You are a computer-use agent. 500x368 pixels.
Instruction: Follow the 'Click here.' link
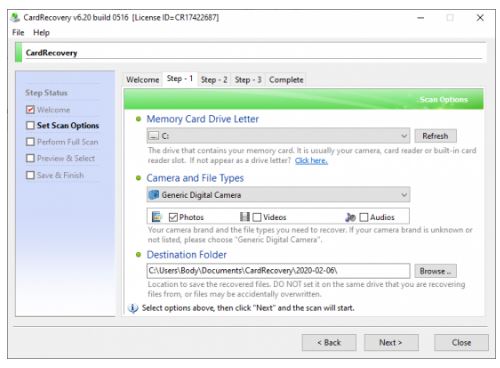pyautogui.click(x=311, y=161)
